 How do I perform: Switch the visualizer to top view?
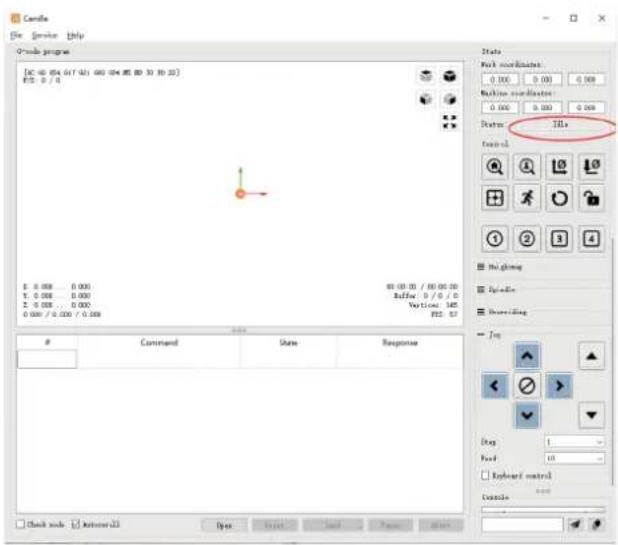[x=426, y=75]
